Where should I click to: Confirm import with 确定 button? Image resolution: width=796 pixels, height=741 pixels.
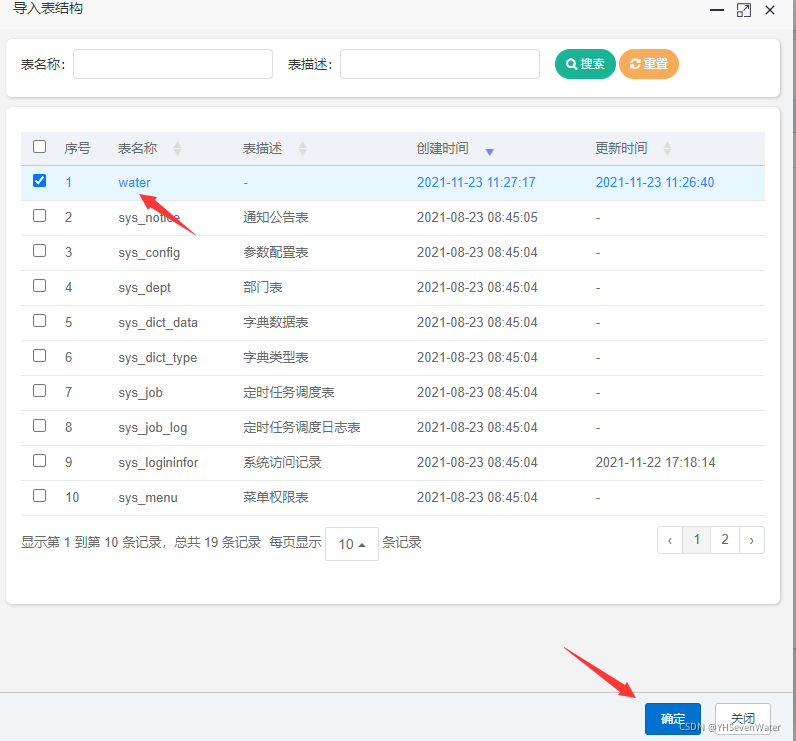(x=673, y=719)
